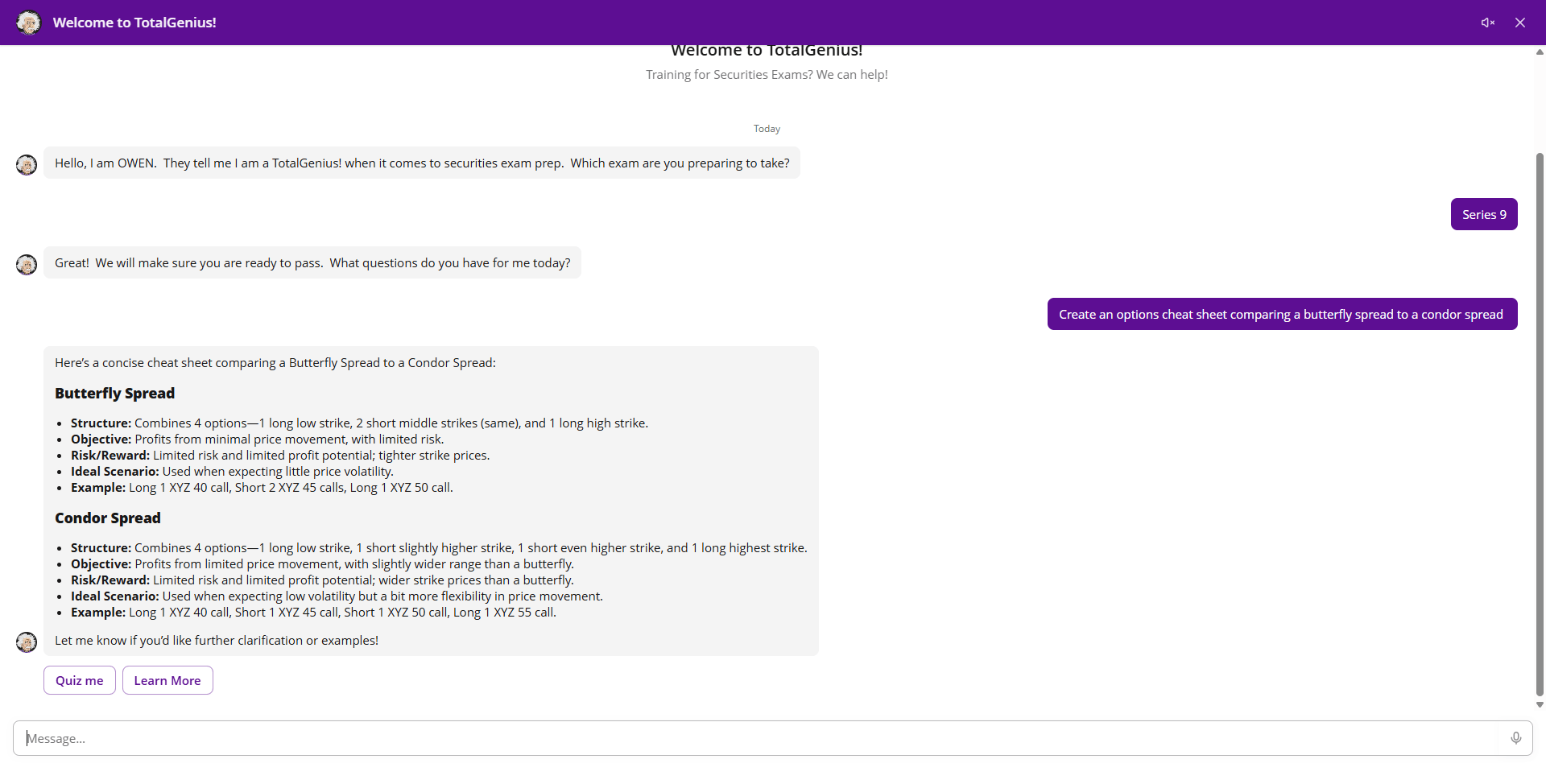Click the "Welcome to TotalGenius!" title bar text
This screenshot has width=1546, height=784.
(134, 23)
